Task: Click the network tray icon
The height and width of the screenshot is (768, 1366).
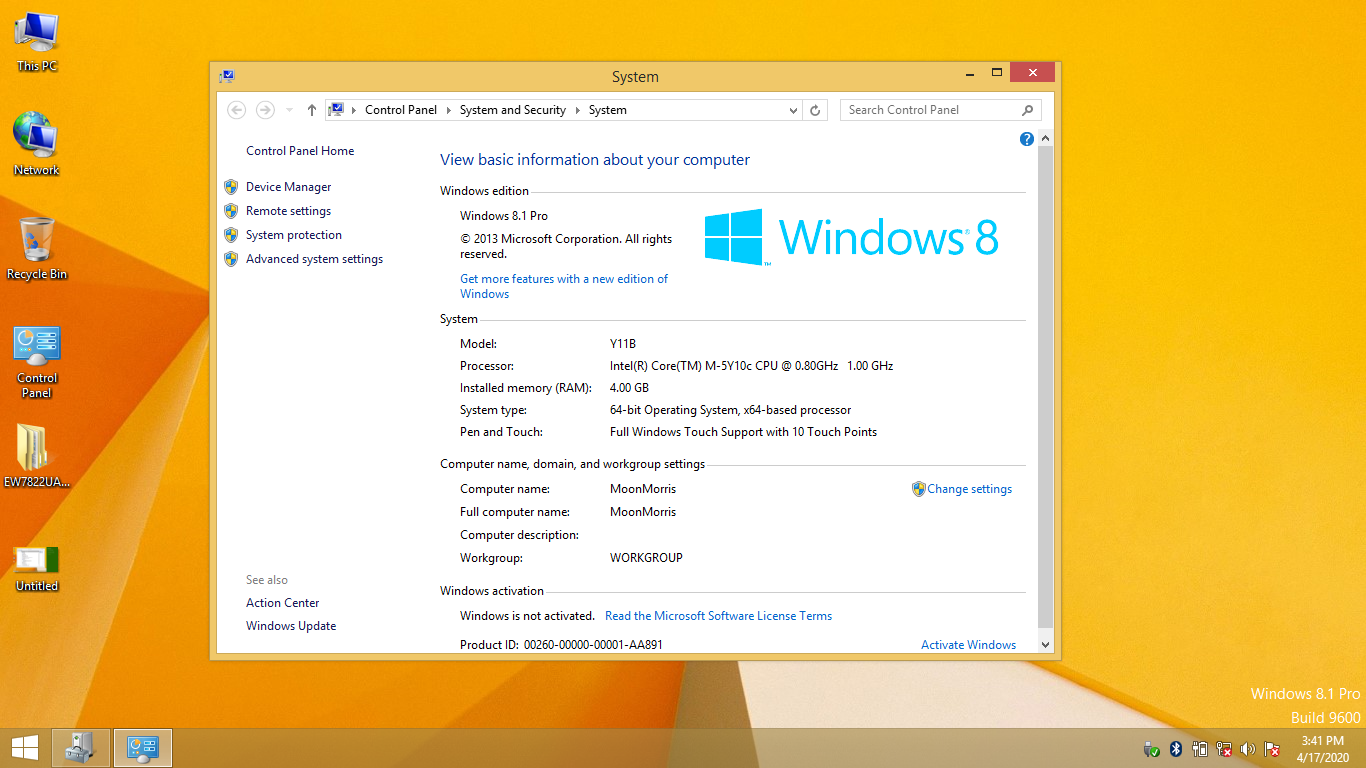Action: point(1224,749)
